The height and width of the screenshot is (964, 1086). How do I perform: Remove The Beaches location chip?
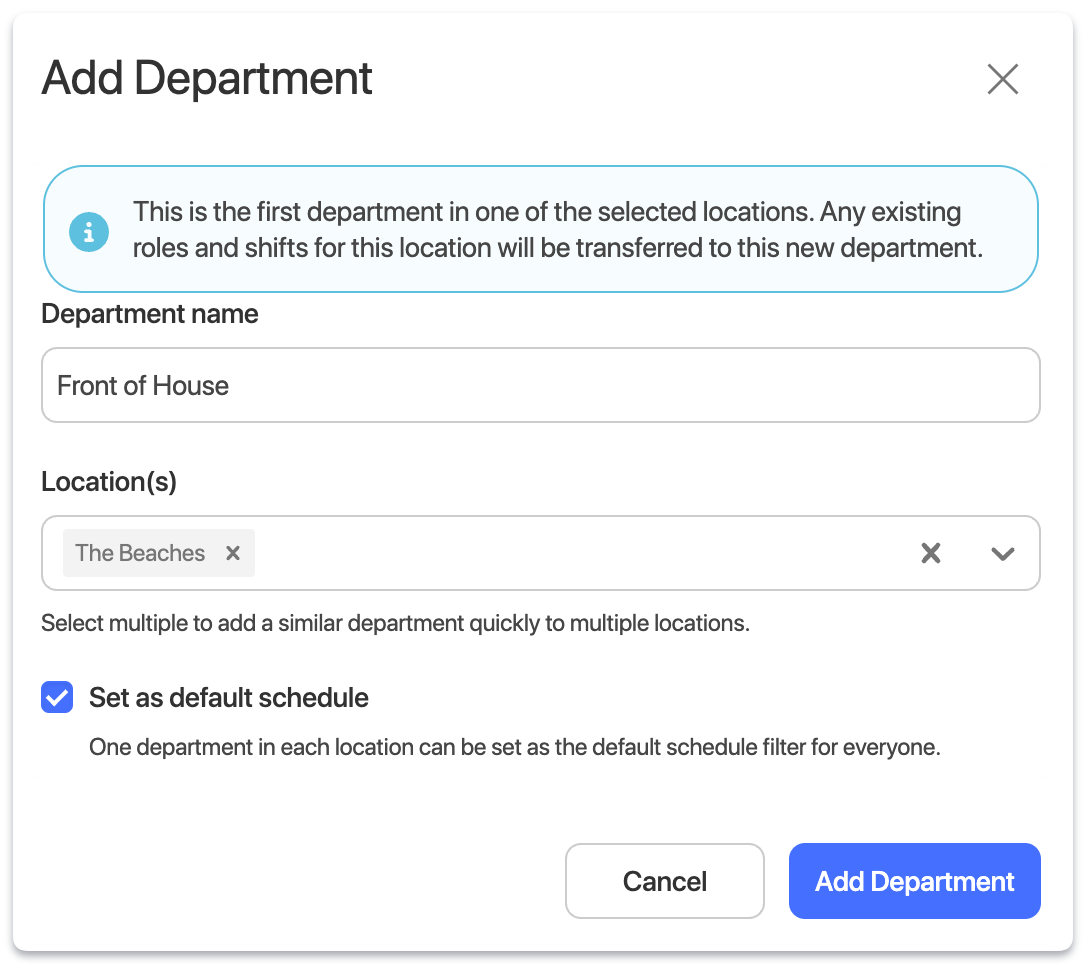click(x=233, y=553)
